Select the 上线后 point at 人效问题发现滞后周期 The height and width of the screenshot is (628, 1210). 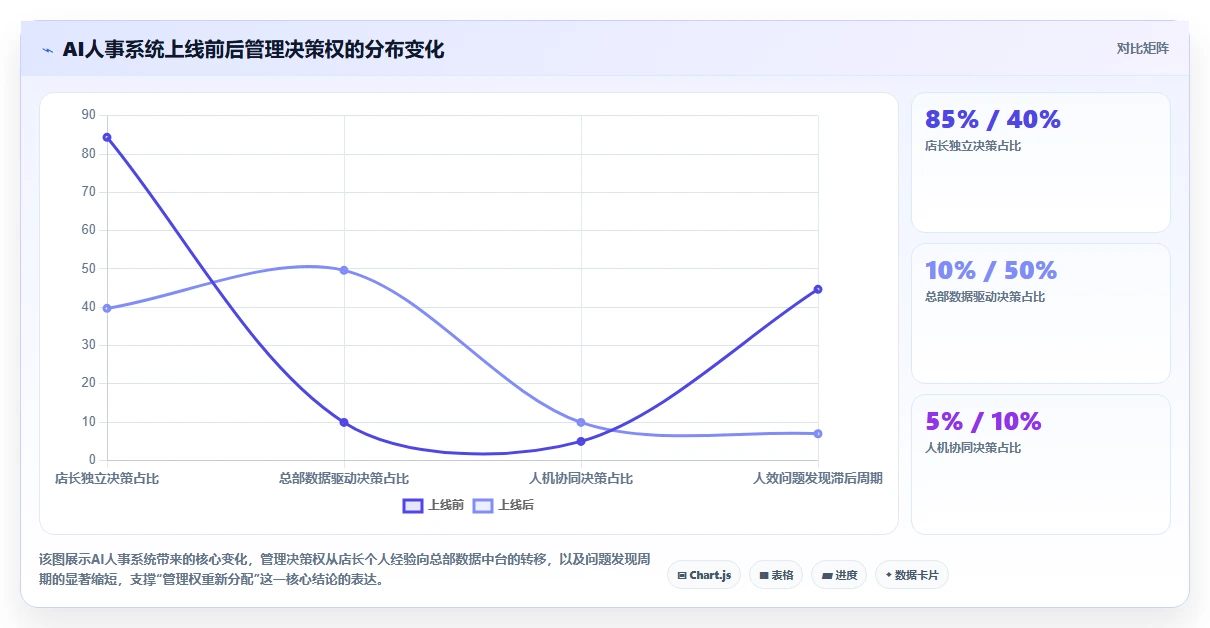point(818,433)
